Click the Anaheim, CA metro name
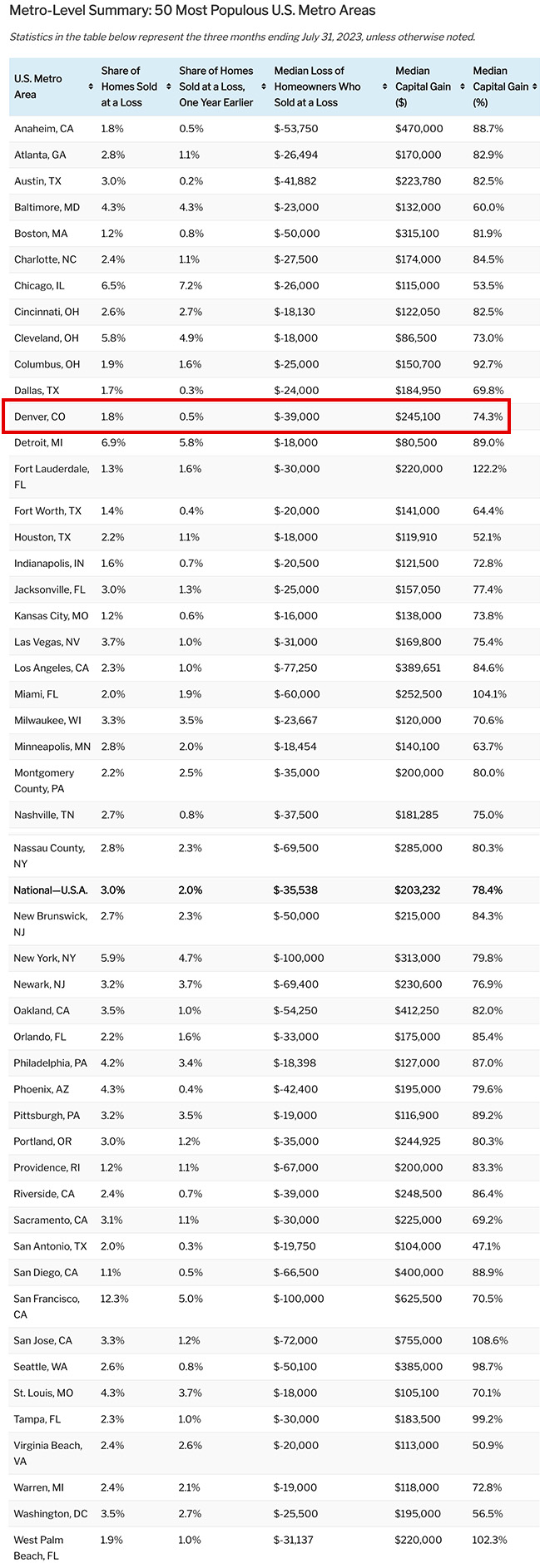This screenshot has height=1568, width=540. click(x=44, y=129)
